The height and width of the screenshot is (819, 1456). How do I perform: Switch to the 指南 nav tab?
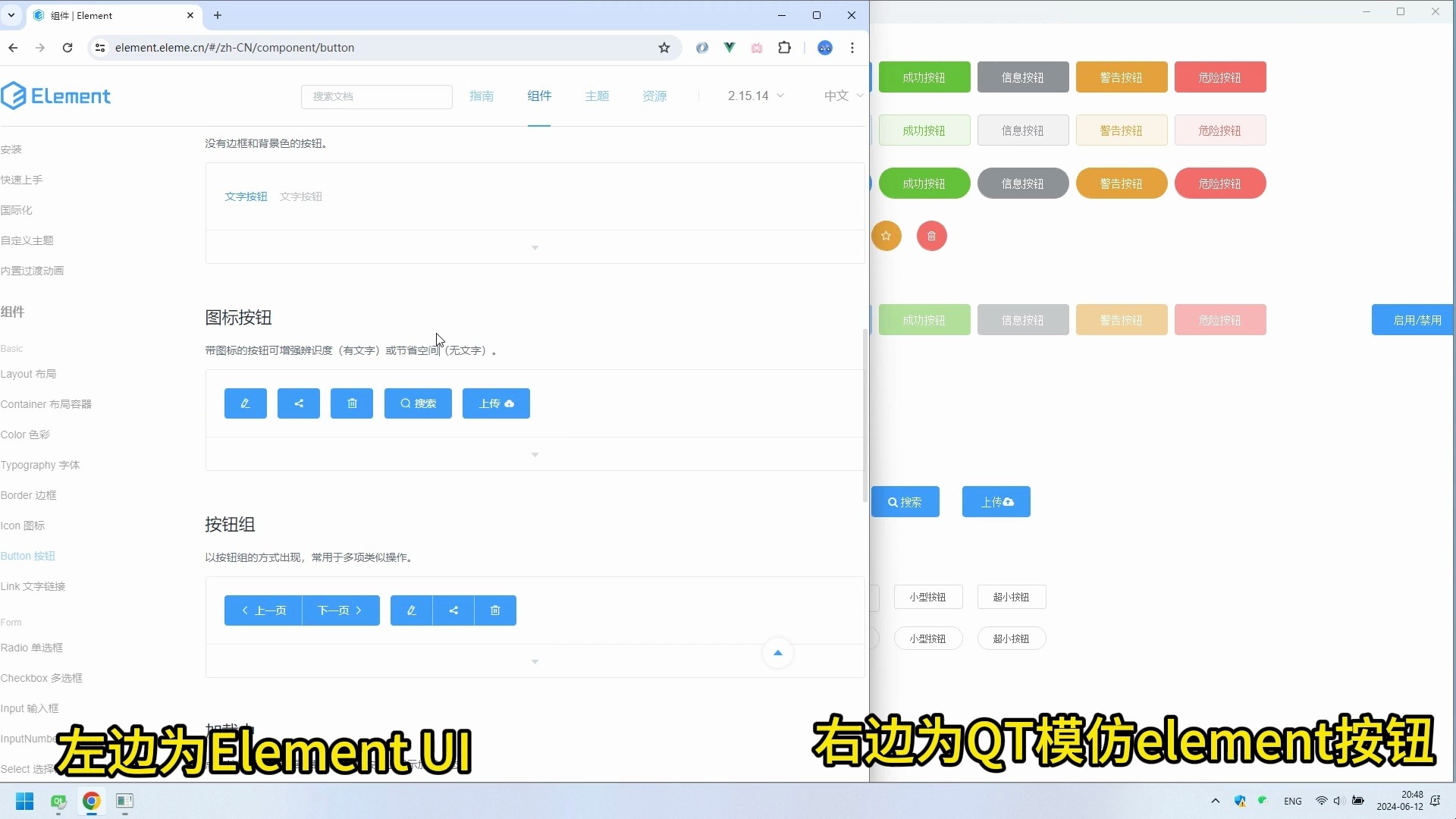pos(482,96)
